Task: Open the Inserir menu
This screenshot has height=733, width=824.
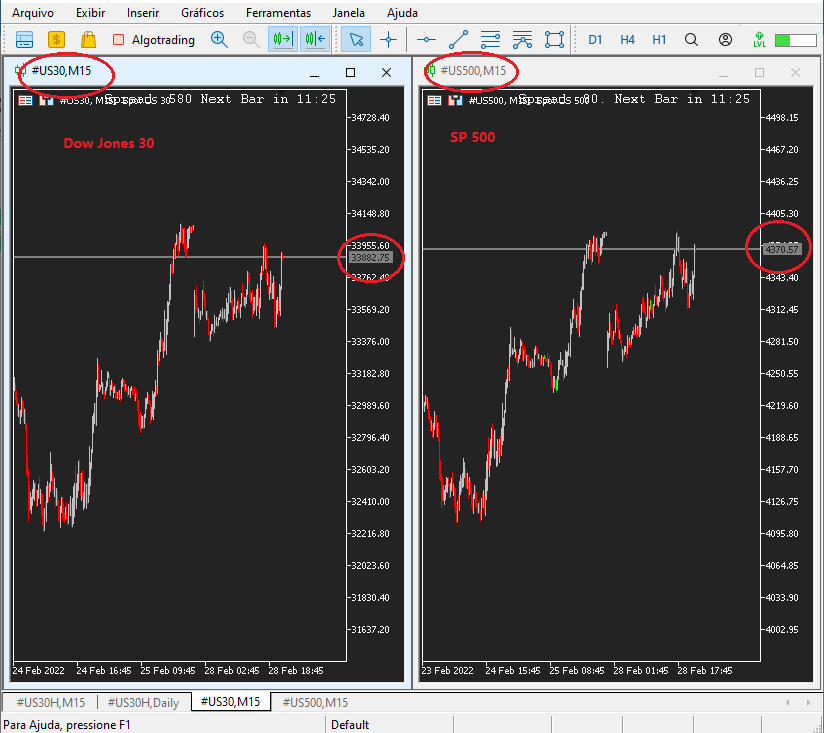Action: coord(142,13)
